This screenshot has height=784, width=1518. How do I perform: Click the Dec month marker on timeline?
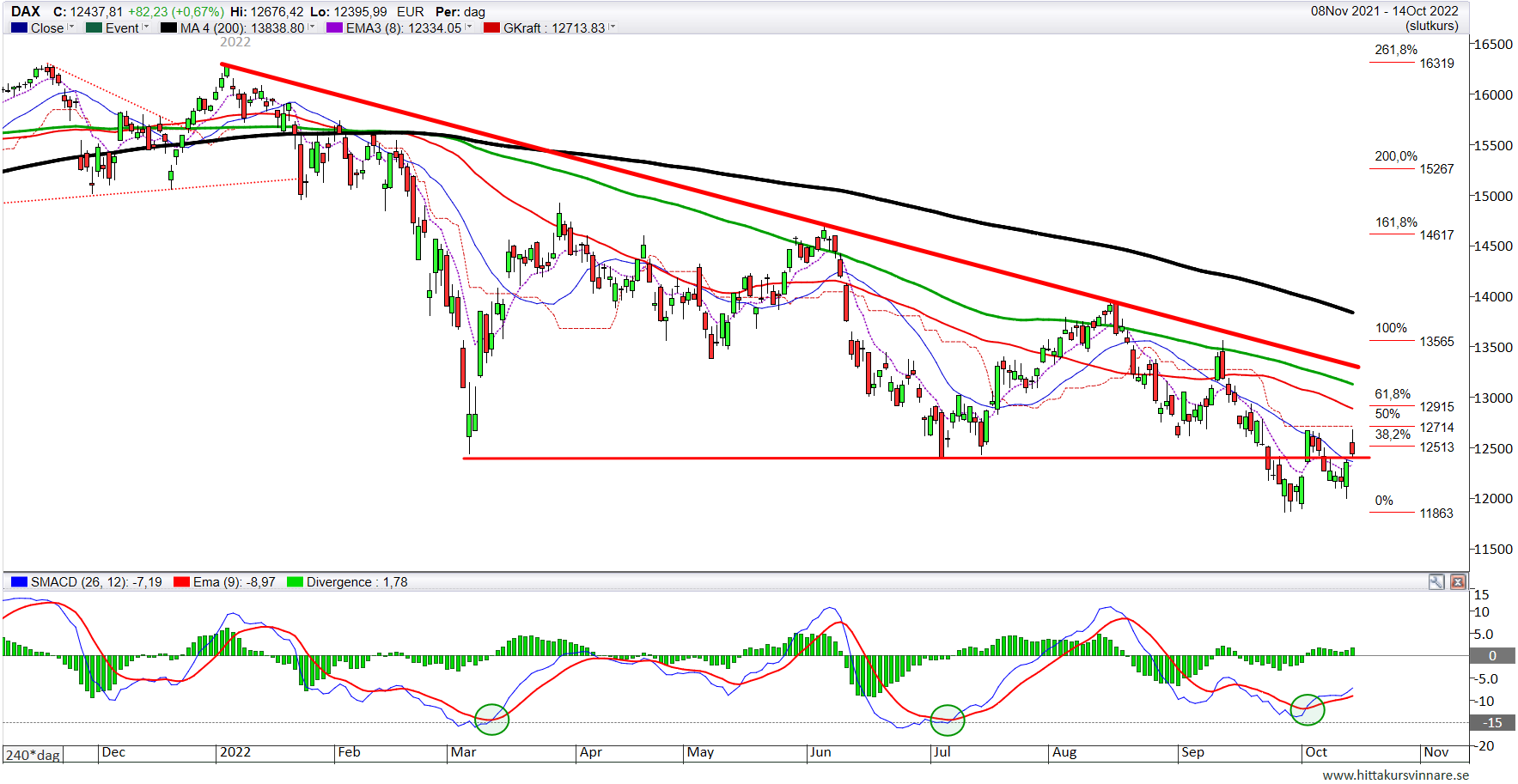coord(113,752)
